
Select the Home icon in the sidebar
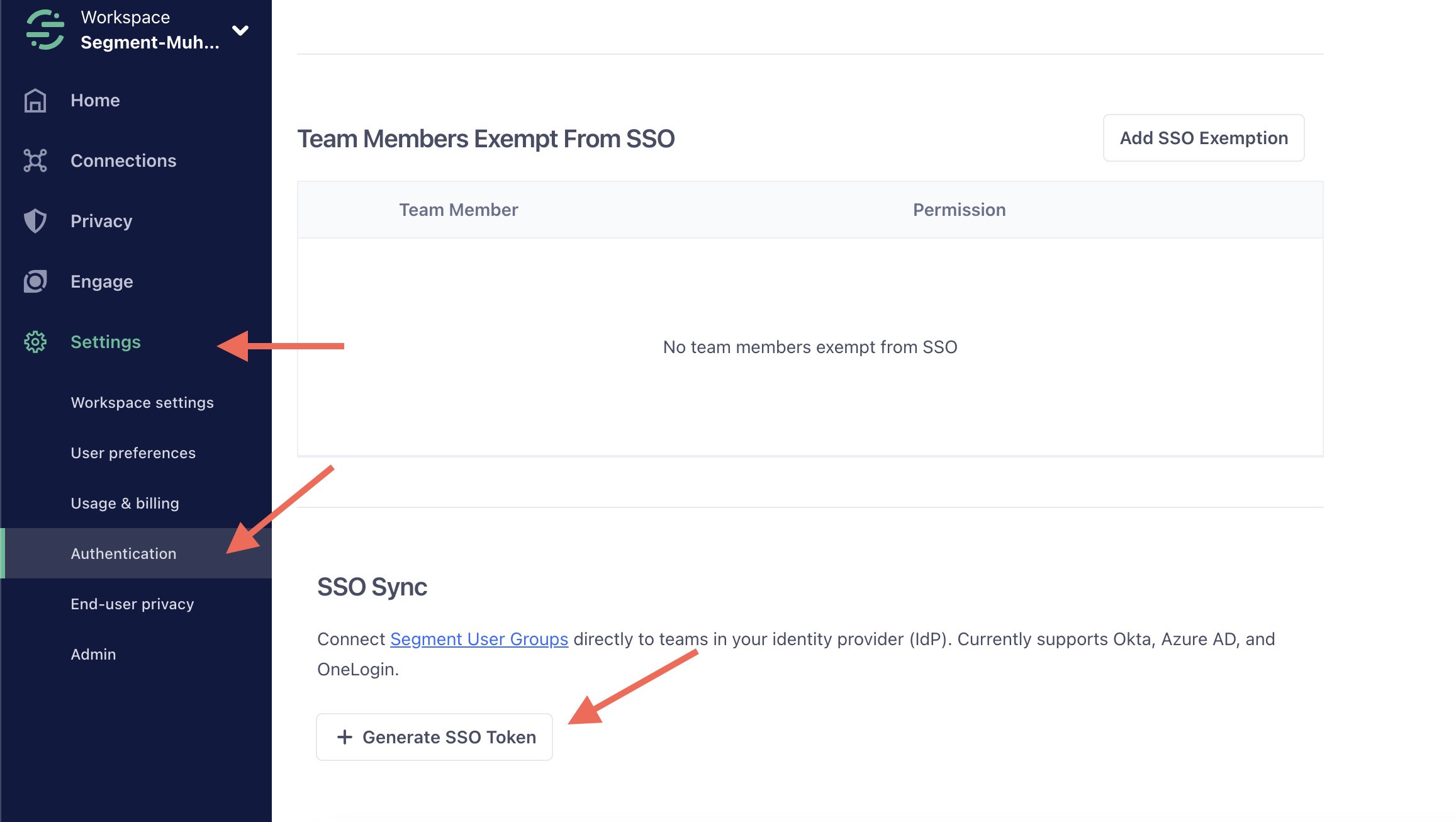36,99
